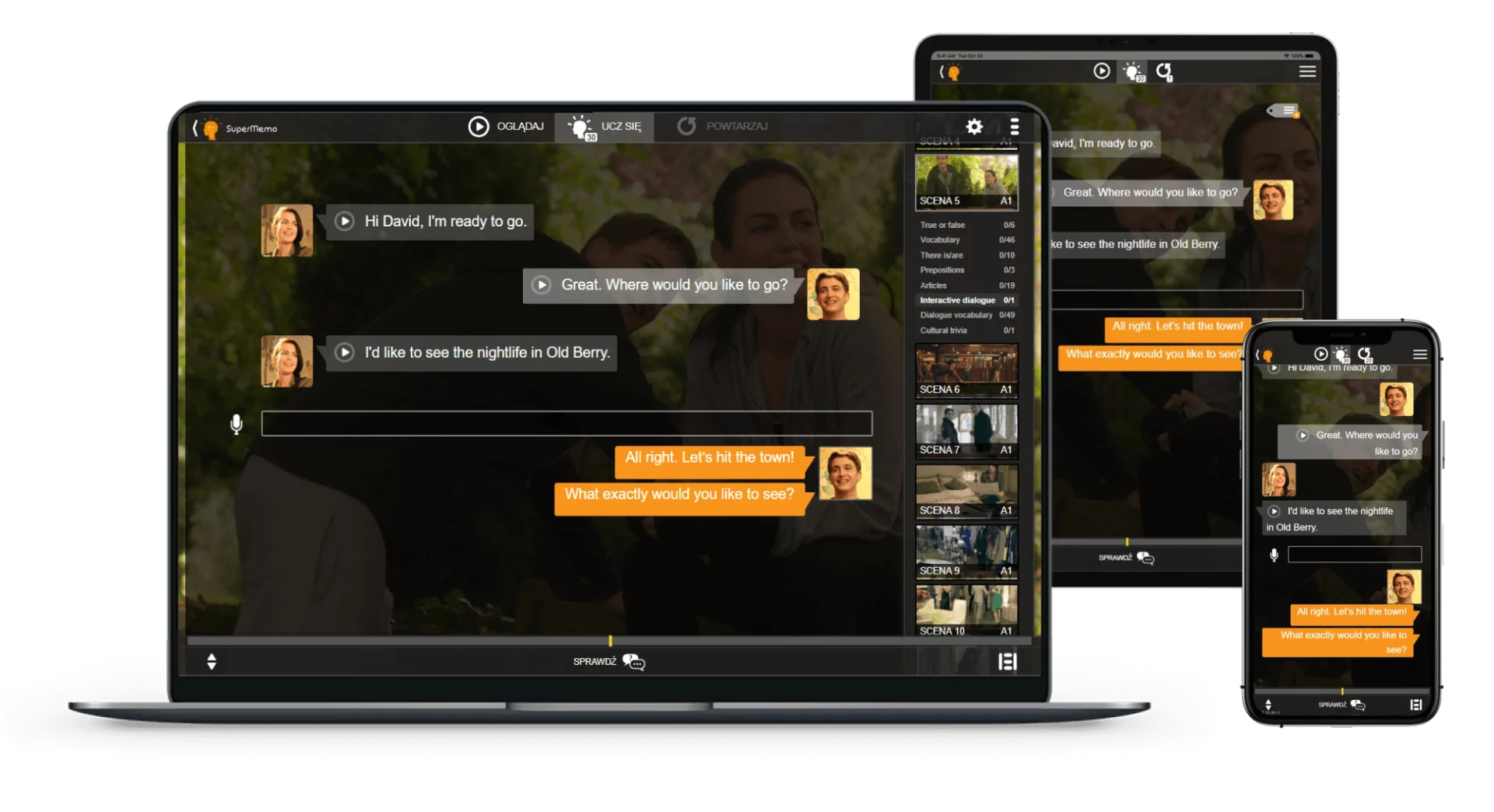
Task: Click the phone SPRAWDŹ button
Action: 1341,705
